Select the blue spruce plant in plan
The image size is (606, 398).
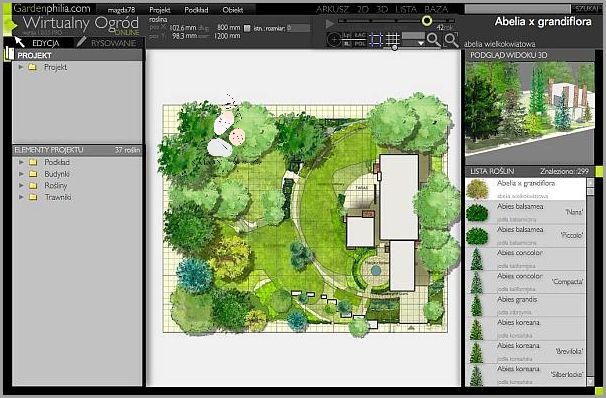tap(194, 276)
